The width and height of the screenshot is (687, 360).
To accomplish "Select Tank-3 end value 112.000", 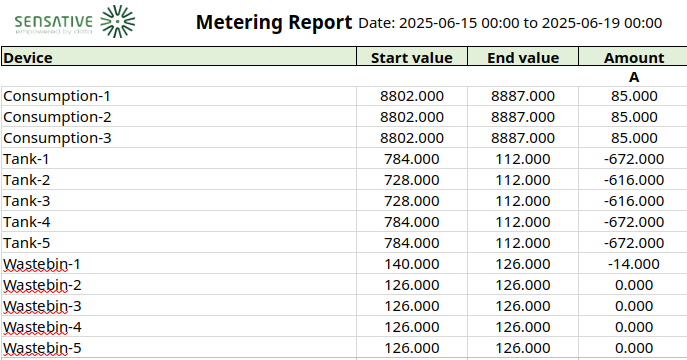I will (x=523, y=201).
